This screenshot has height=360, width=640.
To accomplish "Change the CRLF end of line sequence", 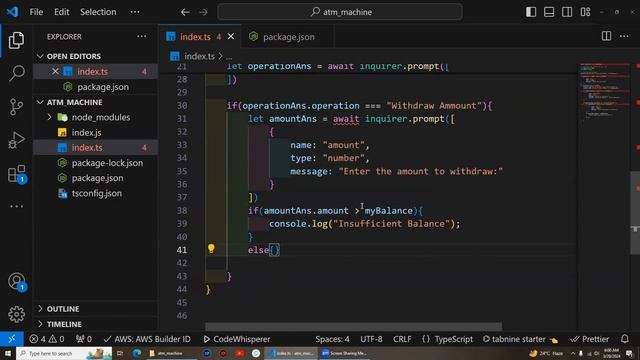I will (x=402, y=339).
